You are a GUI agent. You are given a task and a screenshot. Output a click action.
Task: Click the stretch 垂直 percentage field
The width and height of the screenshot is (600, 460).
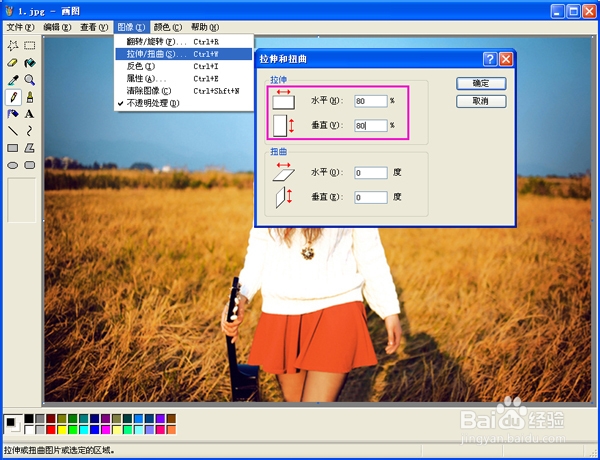pos(370,126)
